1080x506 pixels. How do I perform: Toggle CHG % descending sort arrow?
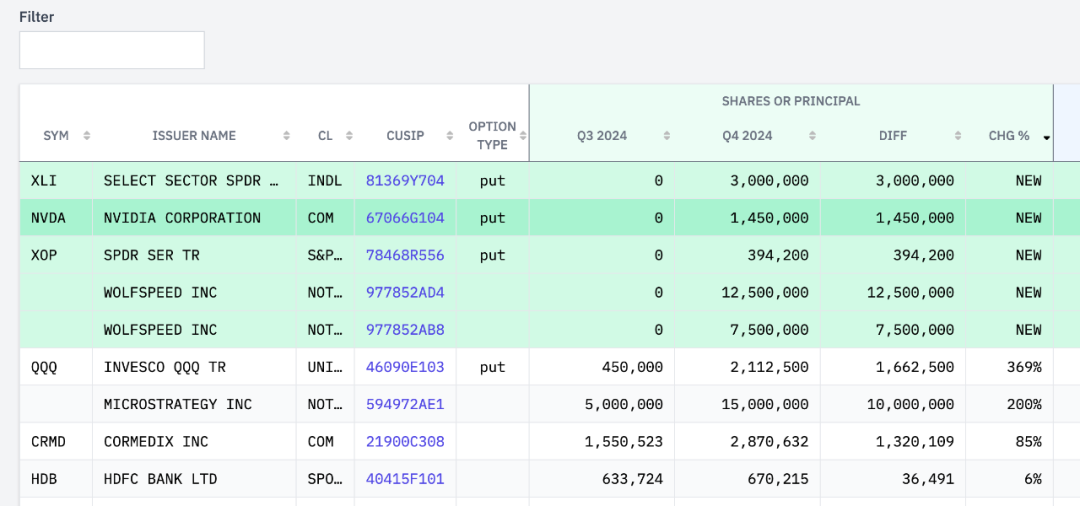coord(1047,138)
